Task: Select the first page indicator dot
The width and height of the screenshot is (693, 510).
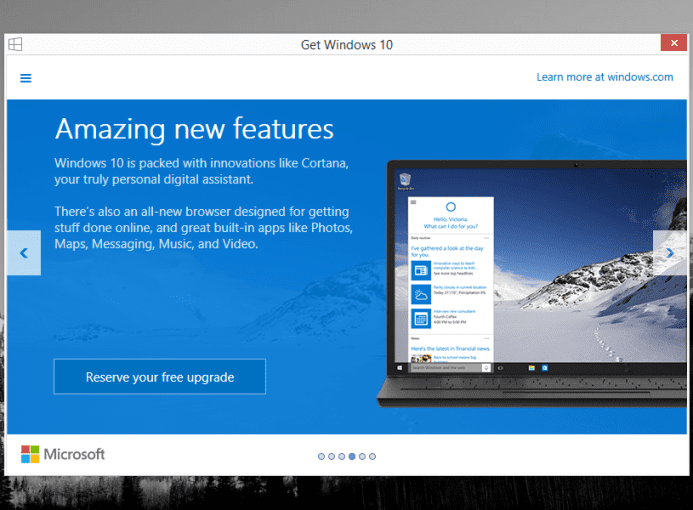Action: click(x=321, y=457)
